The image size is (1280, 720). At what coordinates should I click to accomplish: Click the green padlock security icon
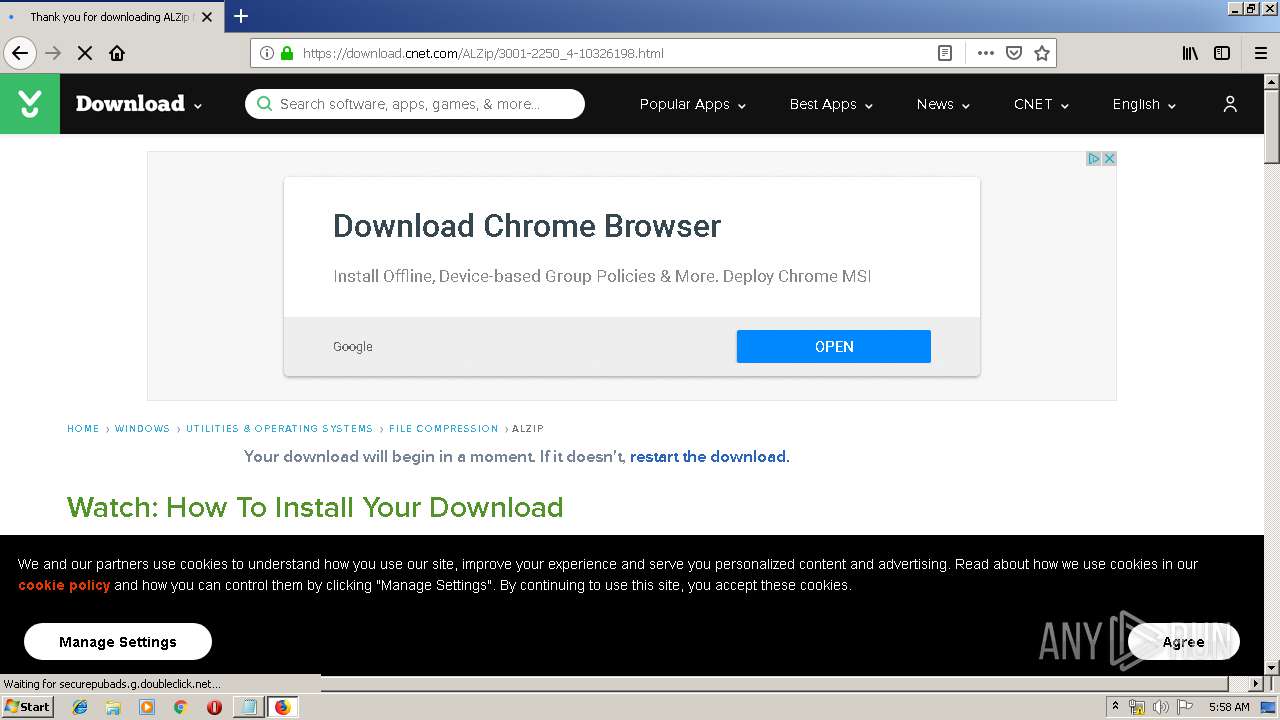[287, 53]
